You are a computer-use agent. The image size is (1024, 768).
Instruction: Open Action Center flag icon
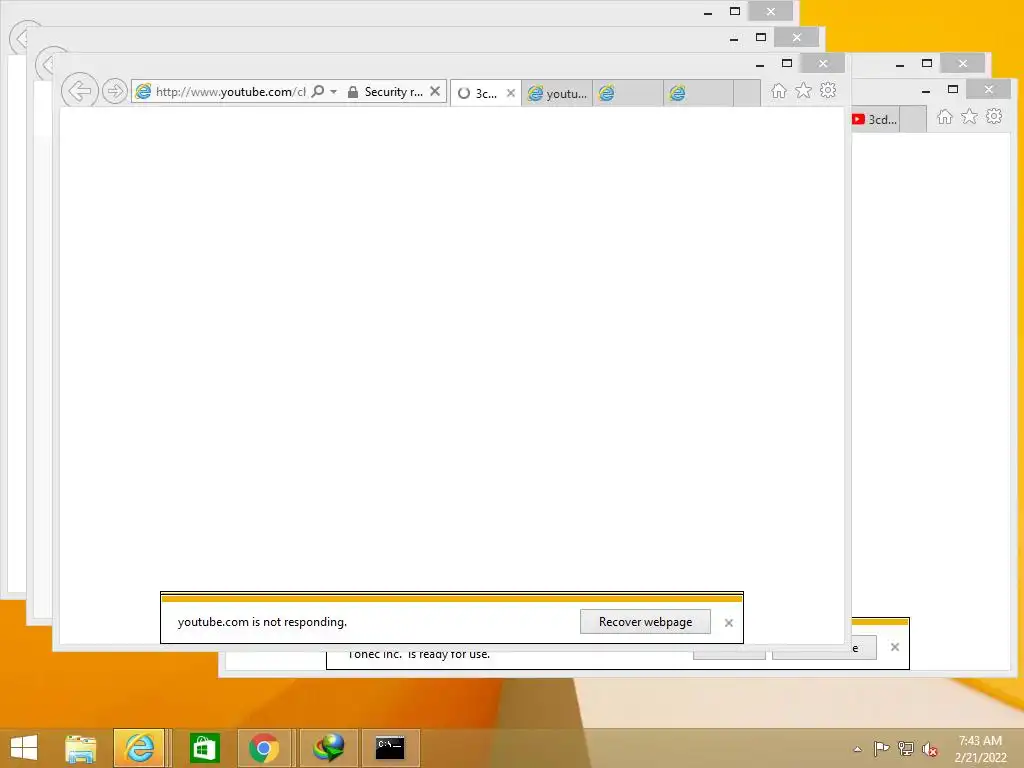pos(880,748)
